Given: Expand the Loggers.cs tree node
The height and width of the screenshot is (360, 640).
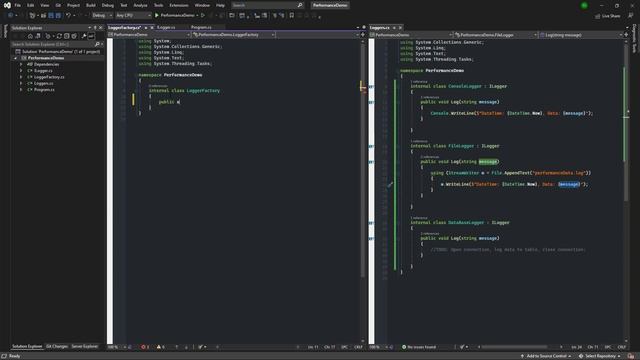Looking at the screenshot, I should coord(21,83).
